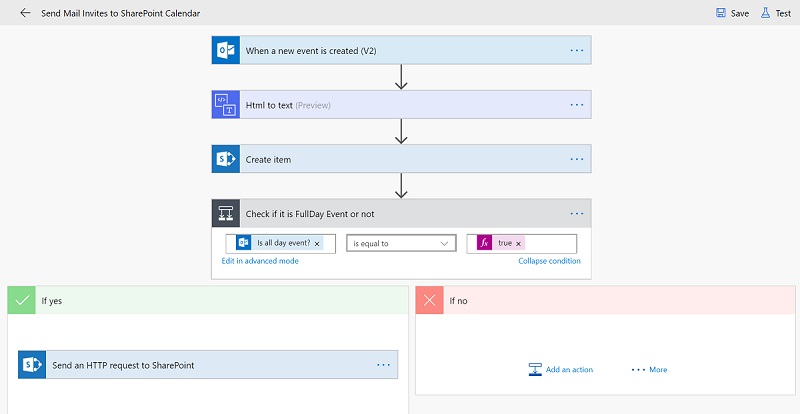This screenshot has height=414, width=800.
Task: Click the red X icon on If no
Action: [430, 300]
